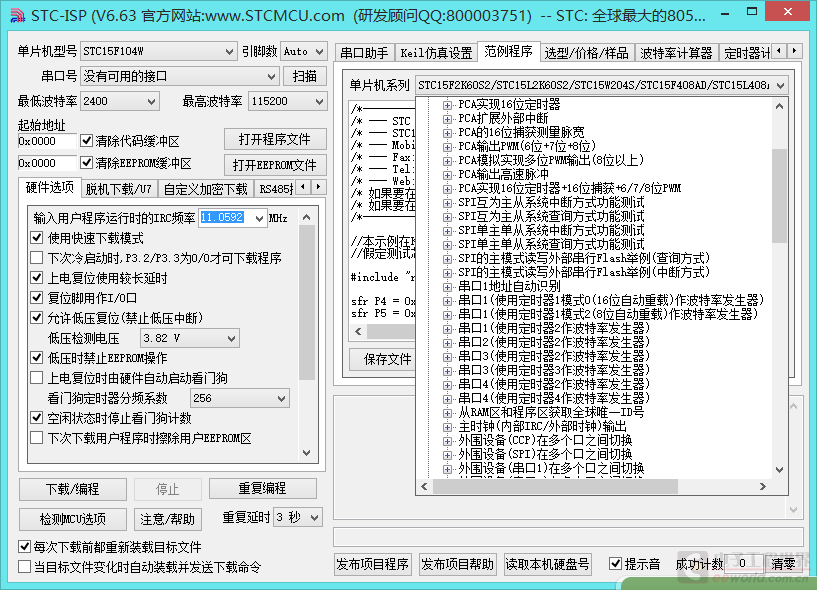Click example tree vertical scrollbar thumb
The width and height of the screenshot is (817, 590).
(x=779, y=196)
